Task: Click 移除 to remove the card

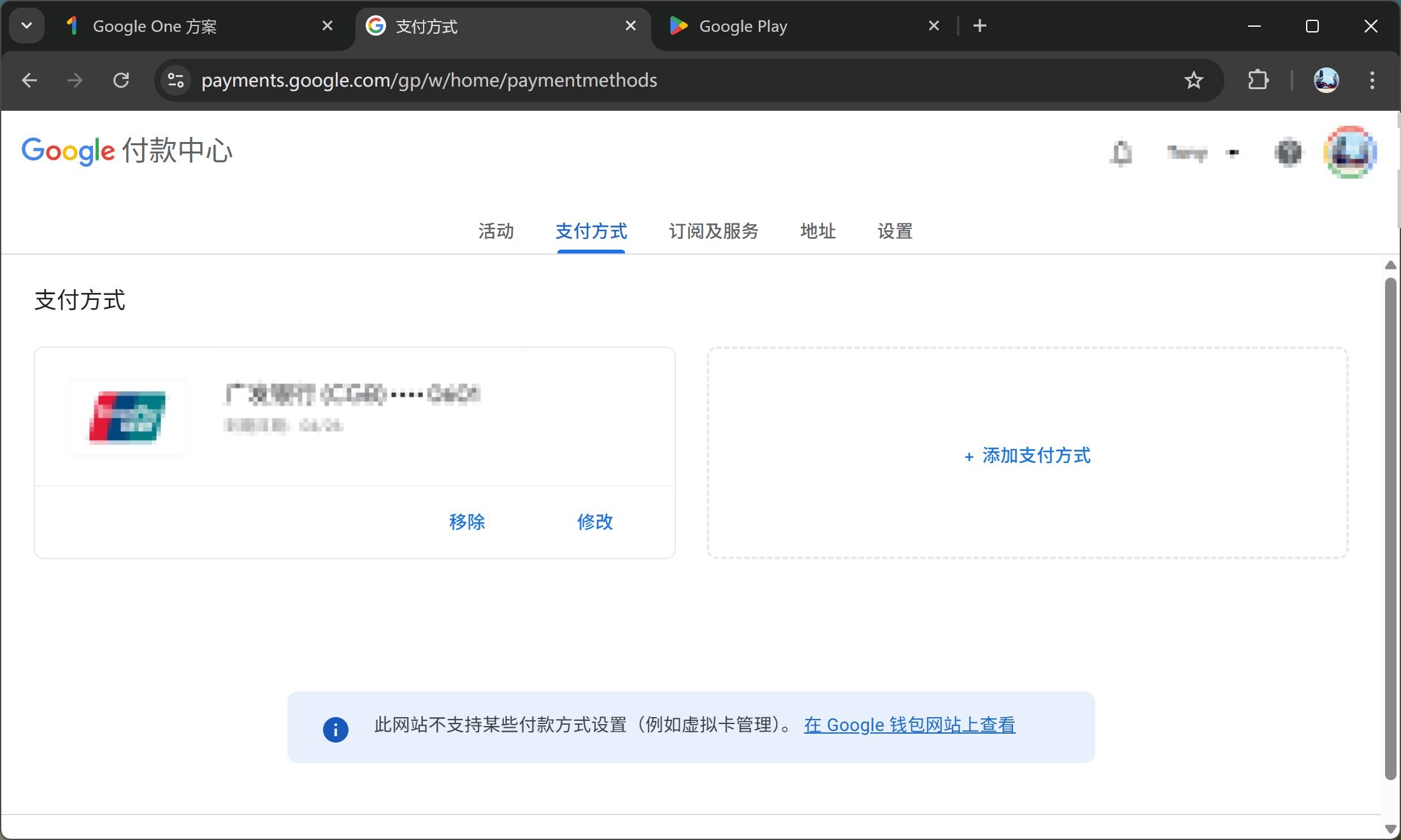Action: point(466,522)
